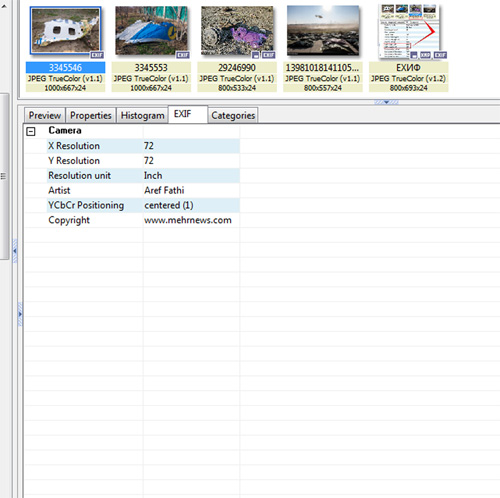The height and width of the screenshot is (498, 500).
Task: Click the EXIF badge on ЕХИФ thumbnail
Action: [440, 55]
